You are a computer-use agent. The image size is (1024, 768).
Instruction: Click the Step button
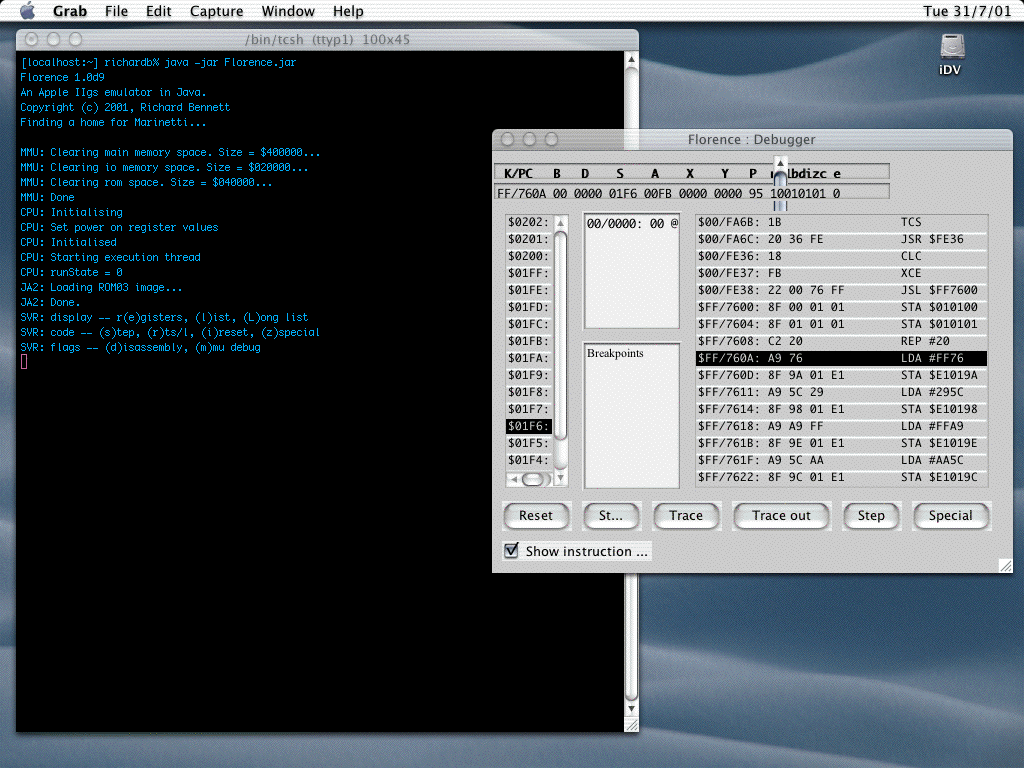click(x=871, y=515)
